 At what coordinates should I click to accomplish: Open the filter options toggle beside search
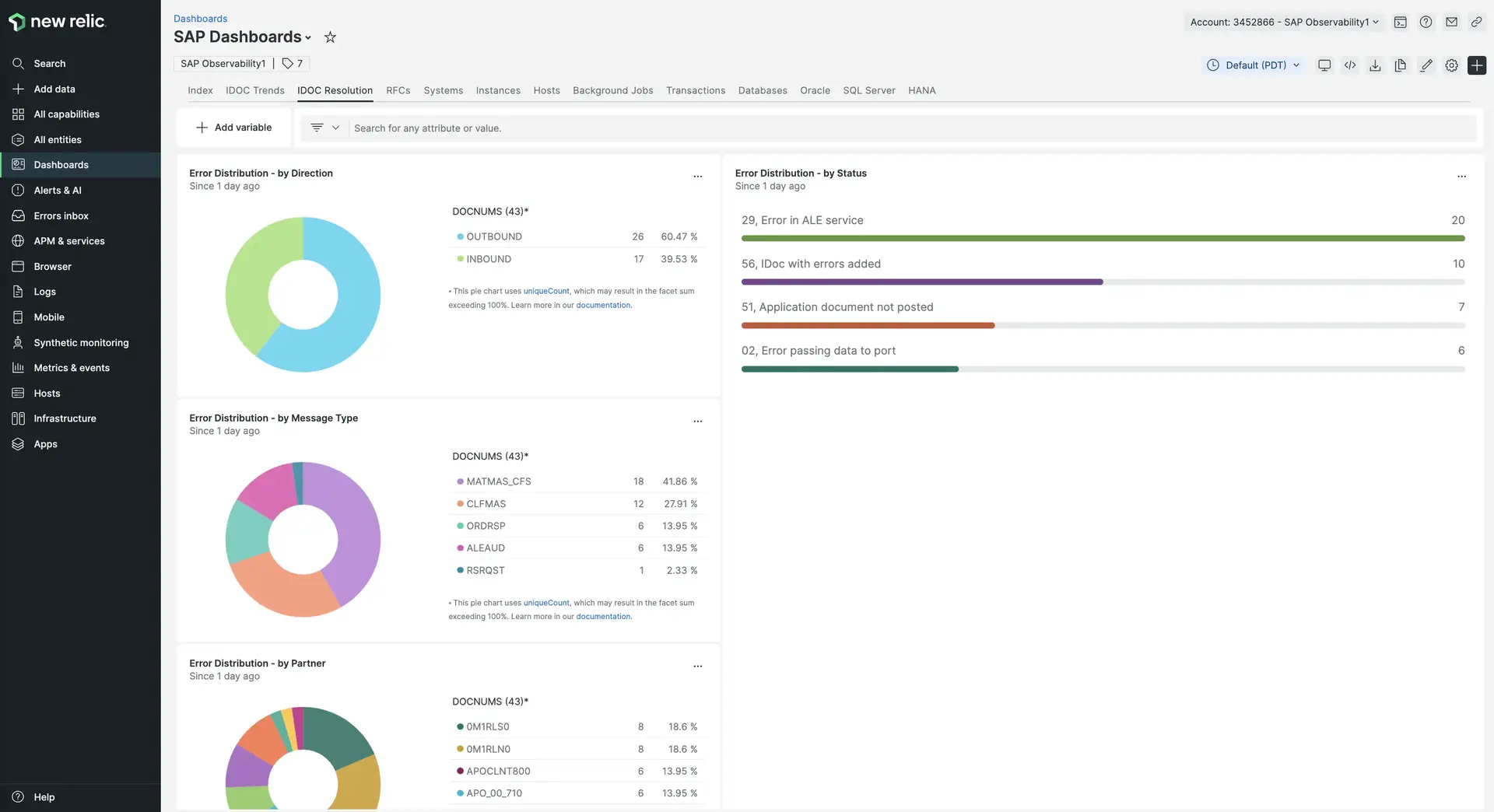(324, 128)
